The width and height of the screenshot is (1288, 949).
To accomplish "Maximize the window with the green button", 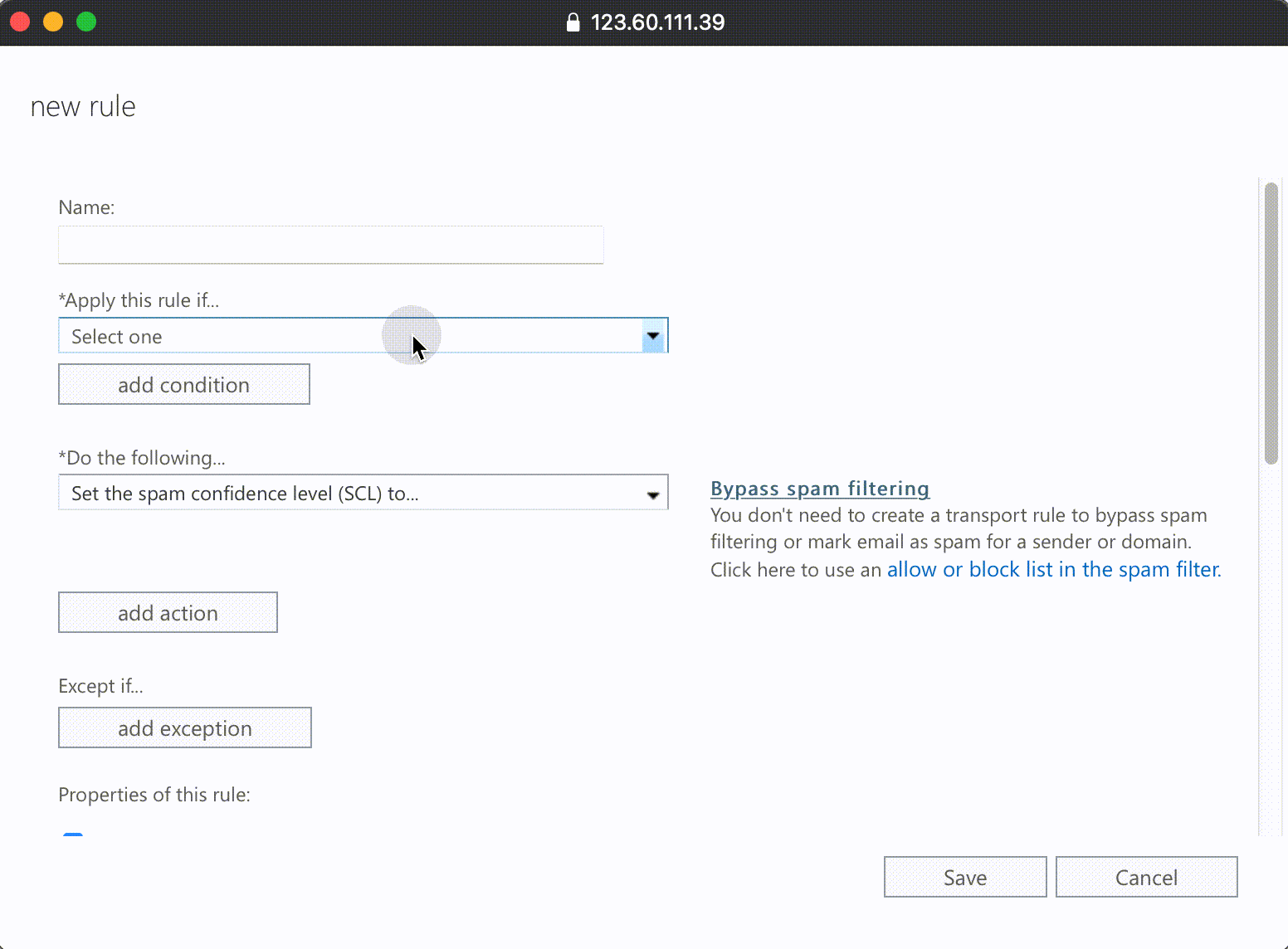I will [86, 22].
